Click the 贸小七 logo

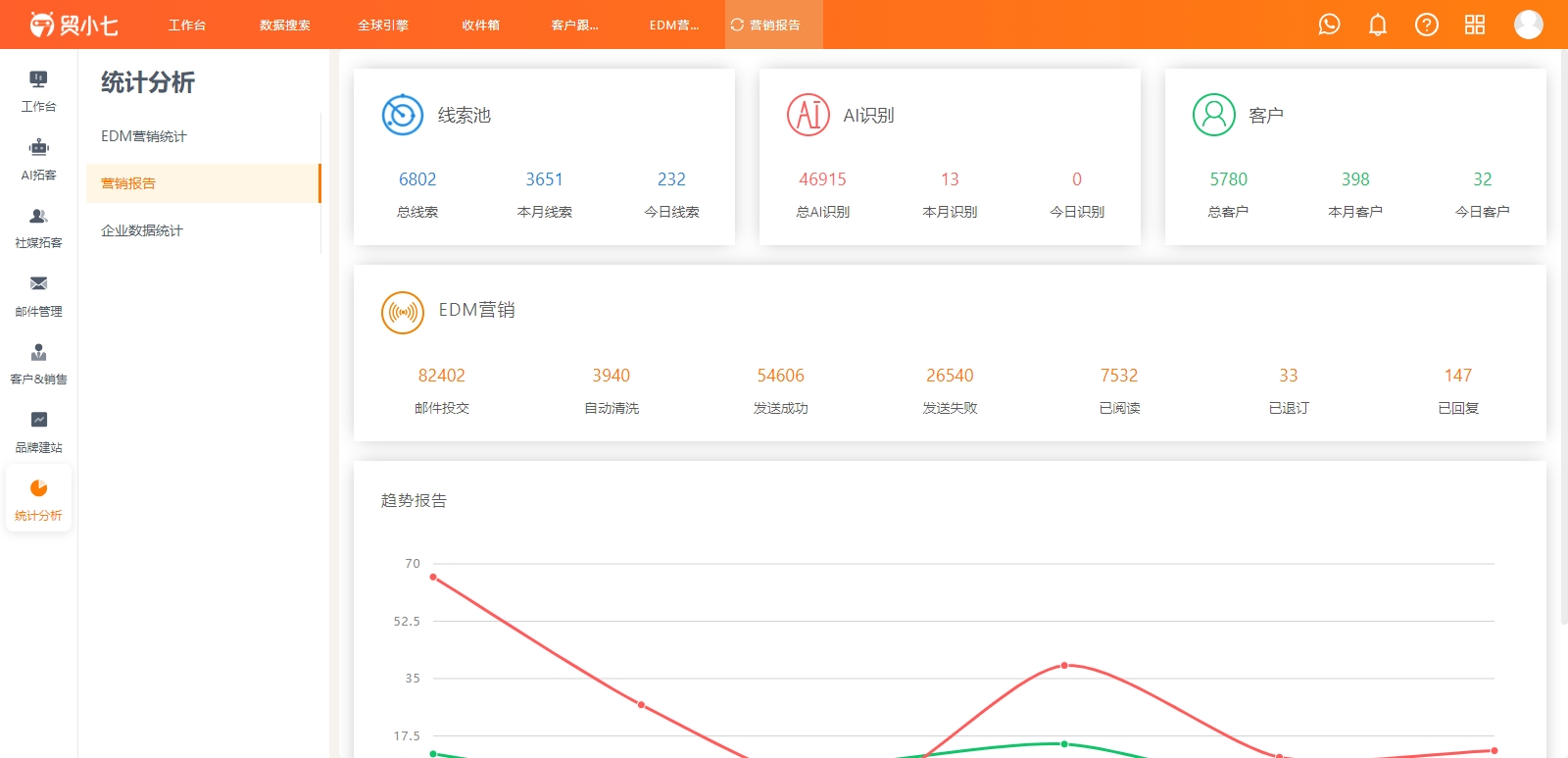click(x=73, y=25)
